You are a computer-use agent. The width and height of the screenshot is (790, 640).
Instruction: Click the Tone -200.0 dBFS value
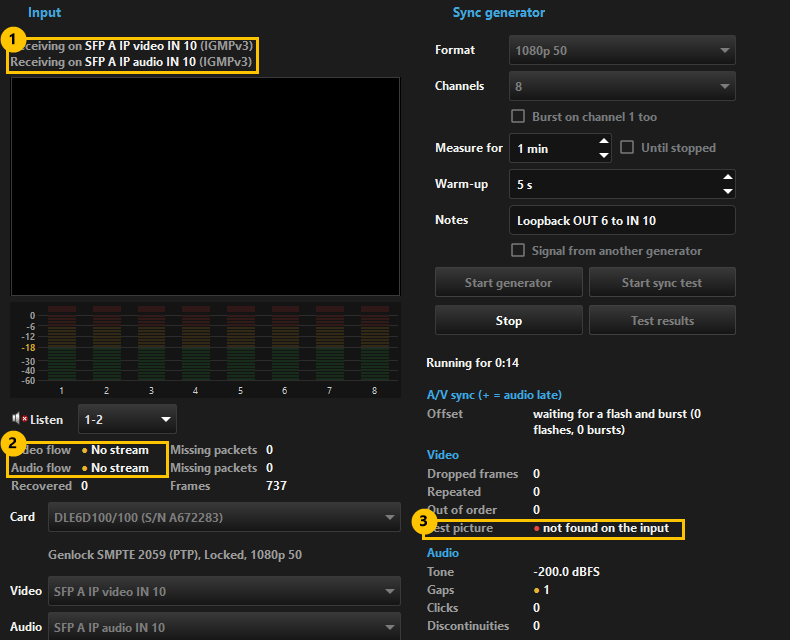566,572
